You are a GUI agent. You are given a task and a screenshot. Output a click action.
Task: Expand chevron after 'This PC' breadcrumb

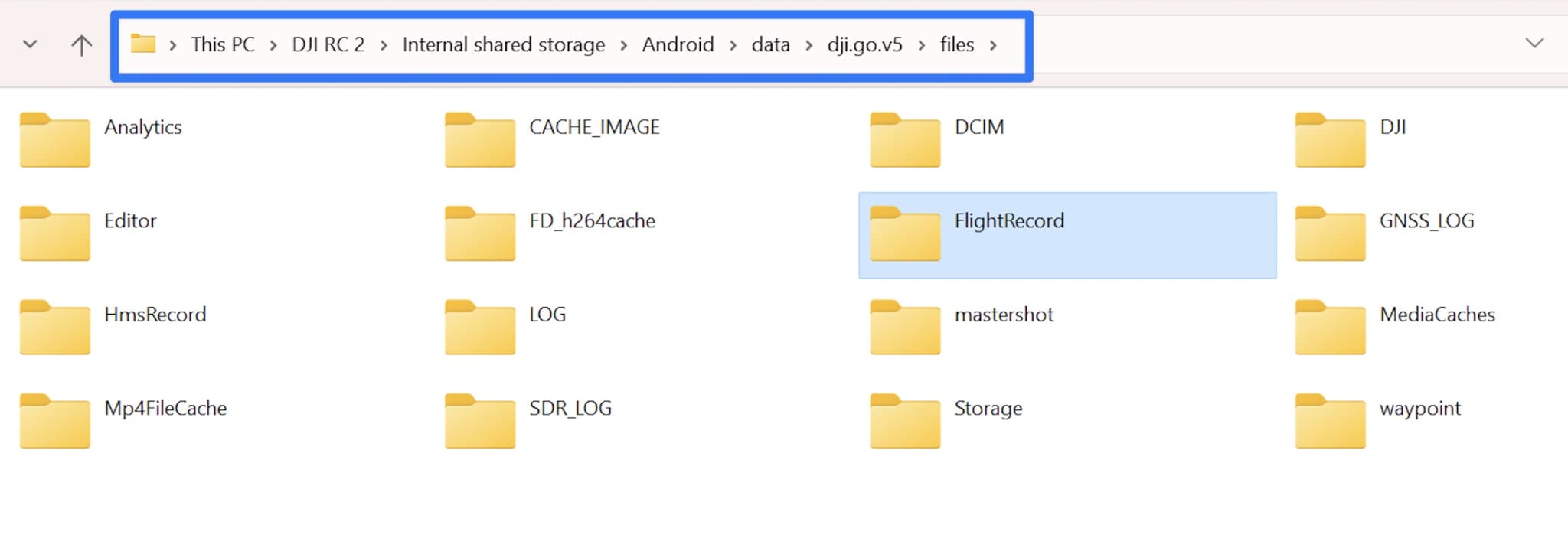273,45
